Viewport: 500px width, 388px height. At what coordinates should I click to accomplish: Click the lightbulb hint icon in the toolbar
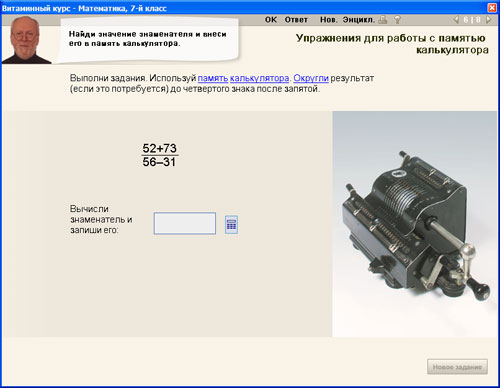pyautogui.click(x=397, y=20)
